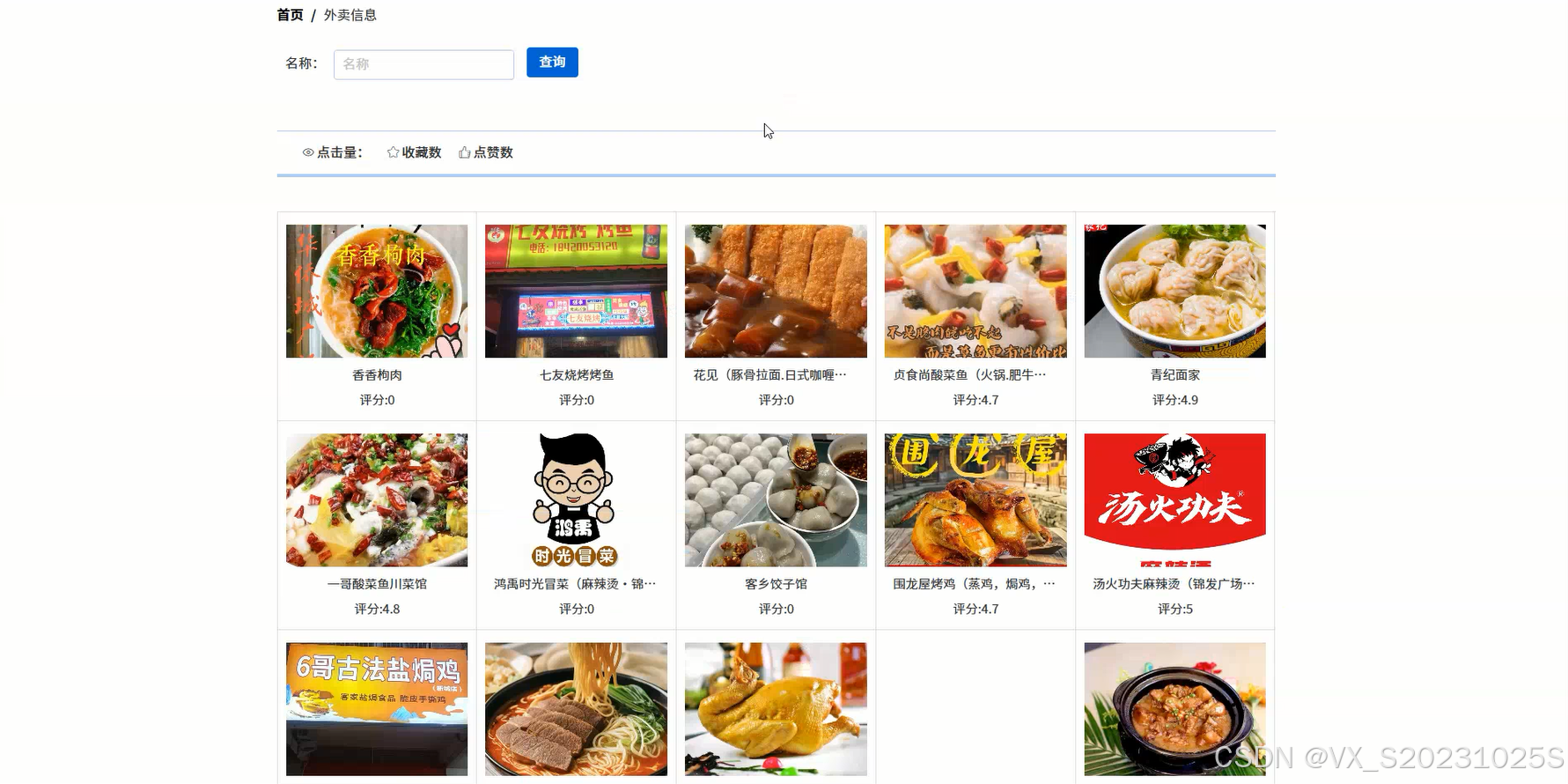Click the 客乡饺子馆 title text
Screen dimensions: 1568x784
coord(776,584)
